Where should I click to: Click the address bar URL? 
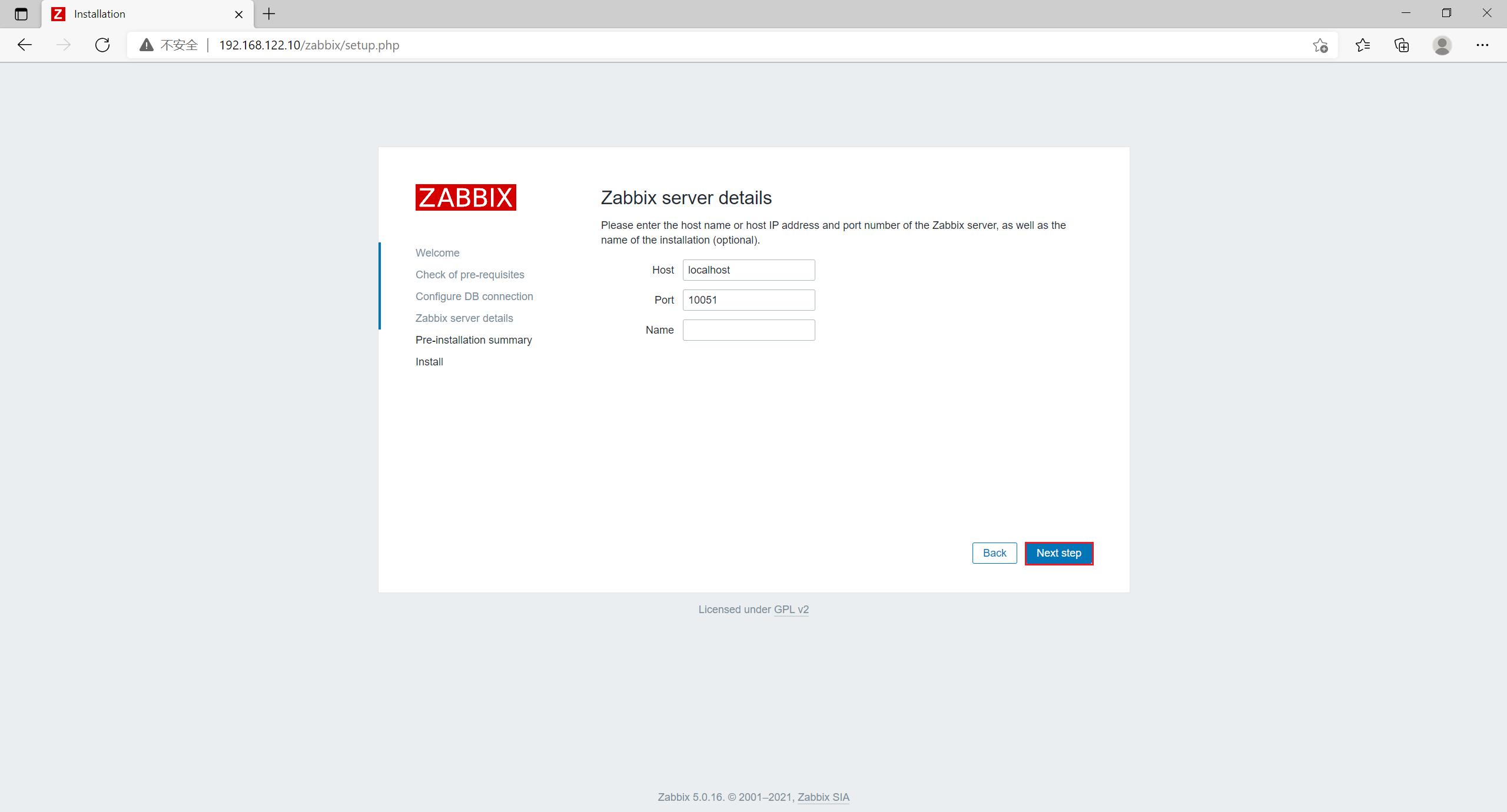pos(309,45)
